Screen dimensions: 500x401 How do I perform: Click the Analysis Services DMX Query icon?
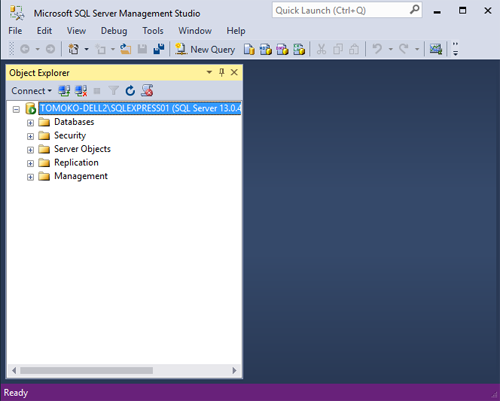tap(282, 49)
